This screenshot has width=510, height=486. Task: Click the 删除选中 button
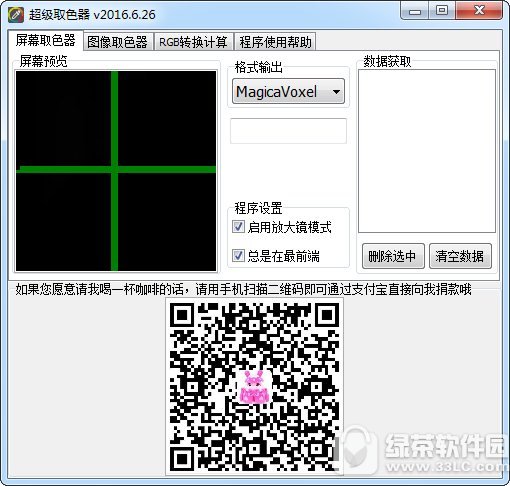click(393, 256)
